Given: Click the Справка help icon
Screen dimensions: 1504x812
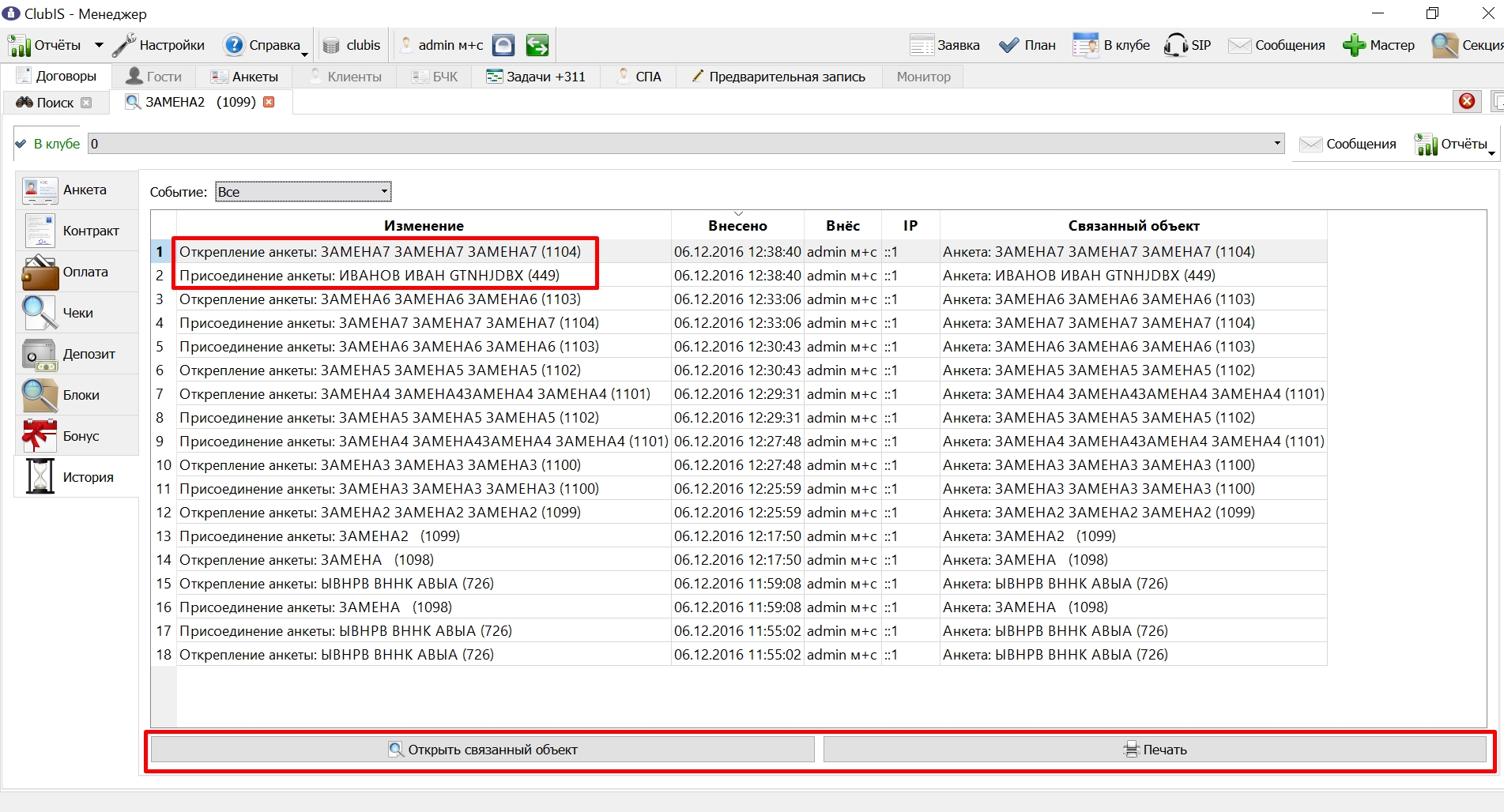Looking at the screenshot, I should 234,45.
